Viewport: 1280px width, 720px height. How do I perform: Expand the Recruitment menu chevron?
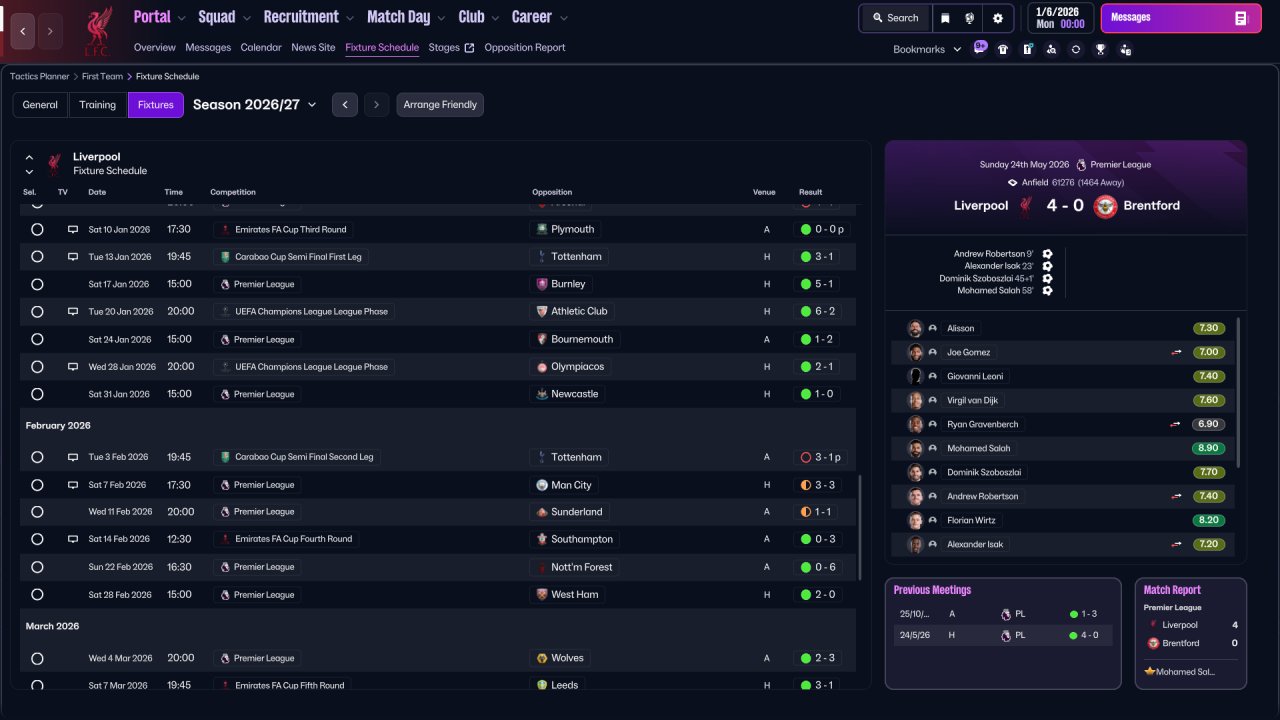click(349, 18)
